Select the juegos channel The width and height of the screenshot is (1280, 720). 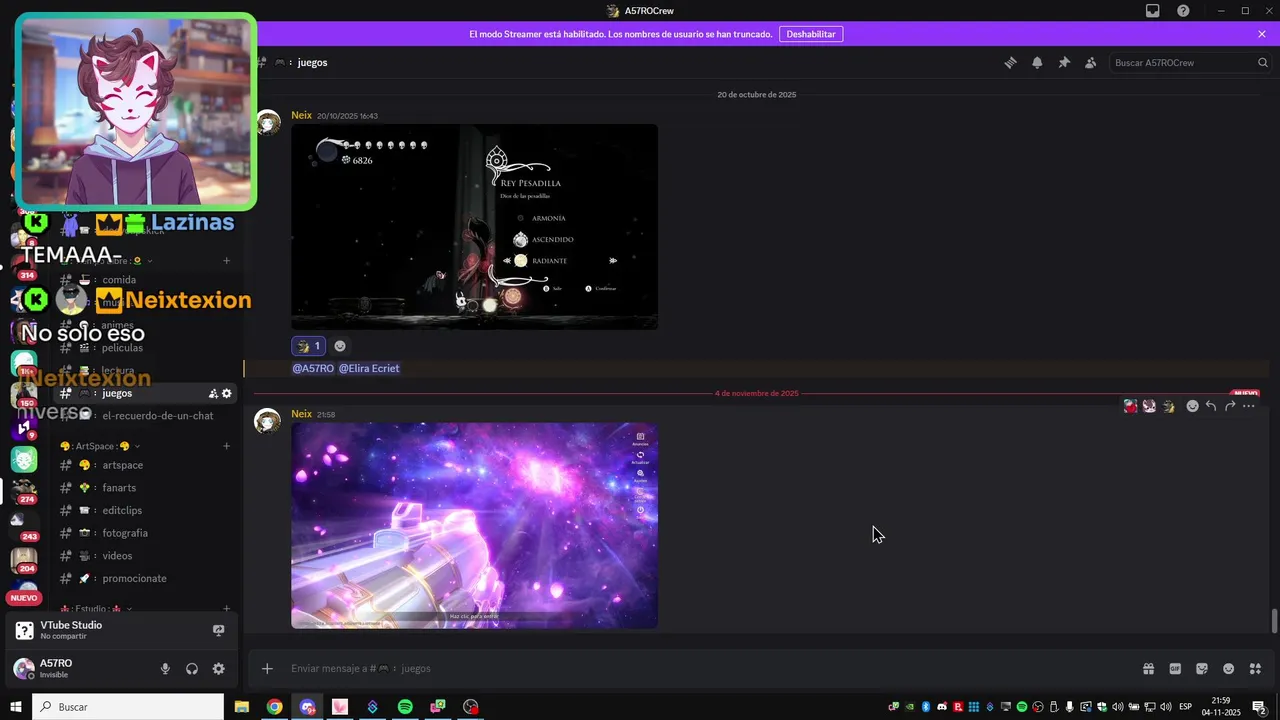click(x=146, y=393)
